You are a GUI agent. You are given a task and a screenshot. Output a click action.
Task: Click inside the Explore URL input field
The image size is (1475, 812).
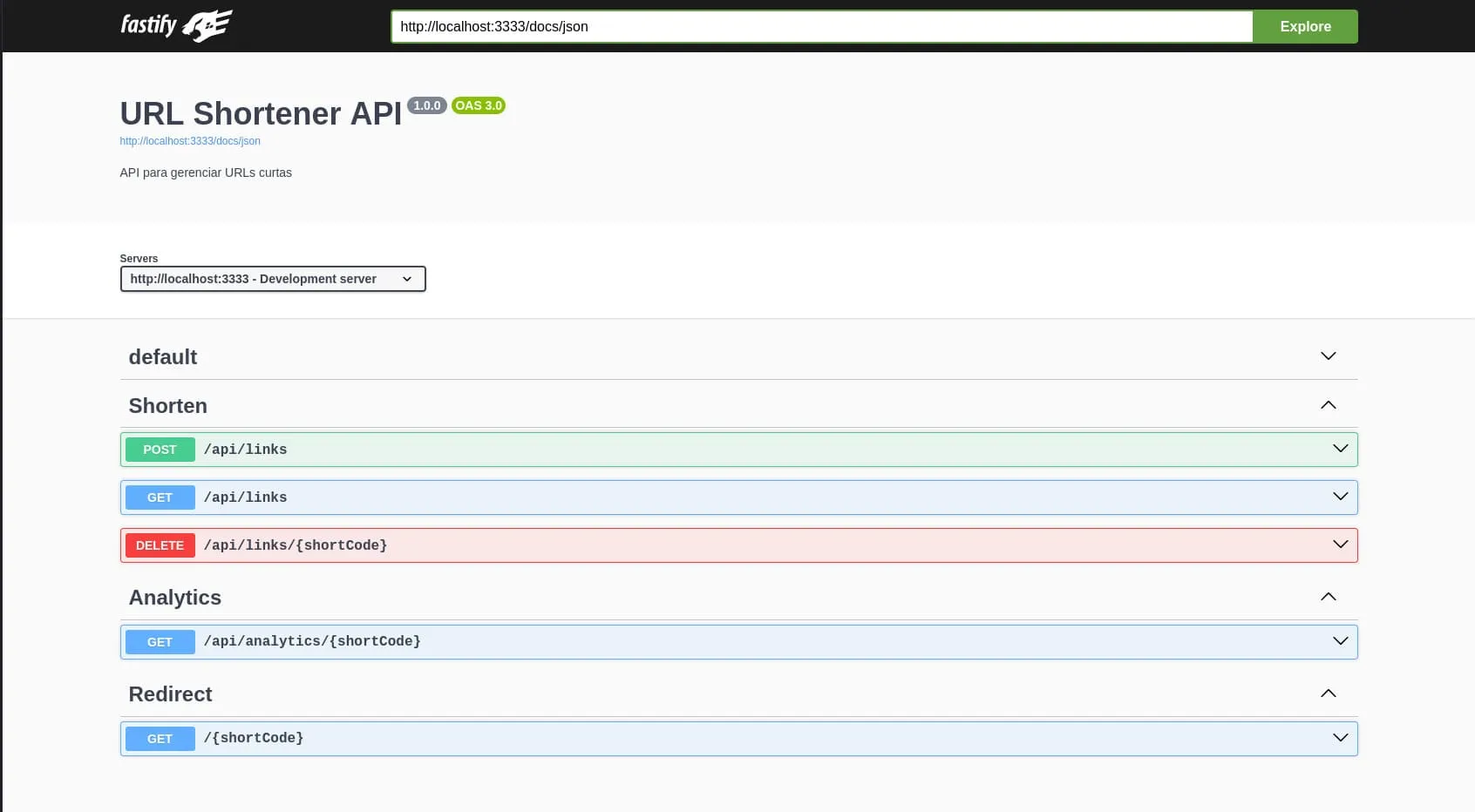click(819, 26)
